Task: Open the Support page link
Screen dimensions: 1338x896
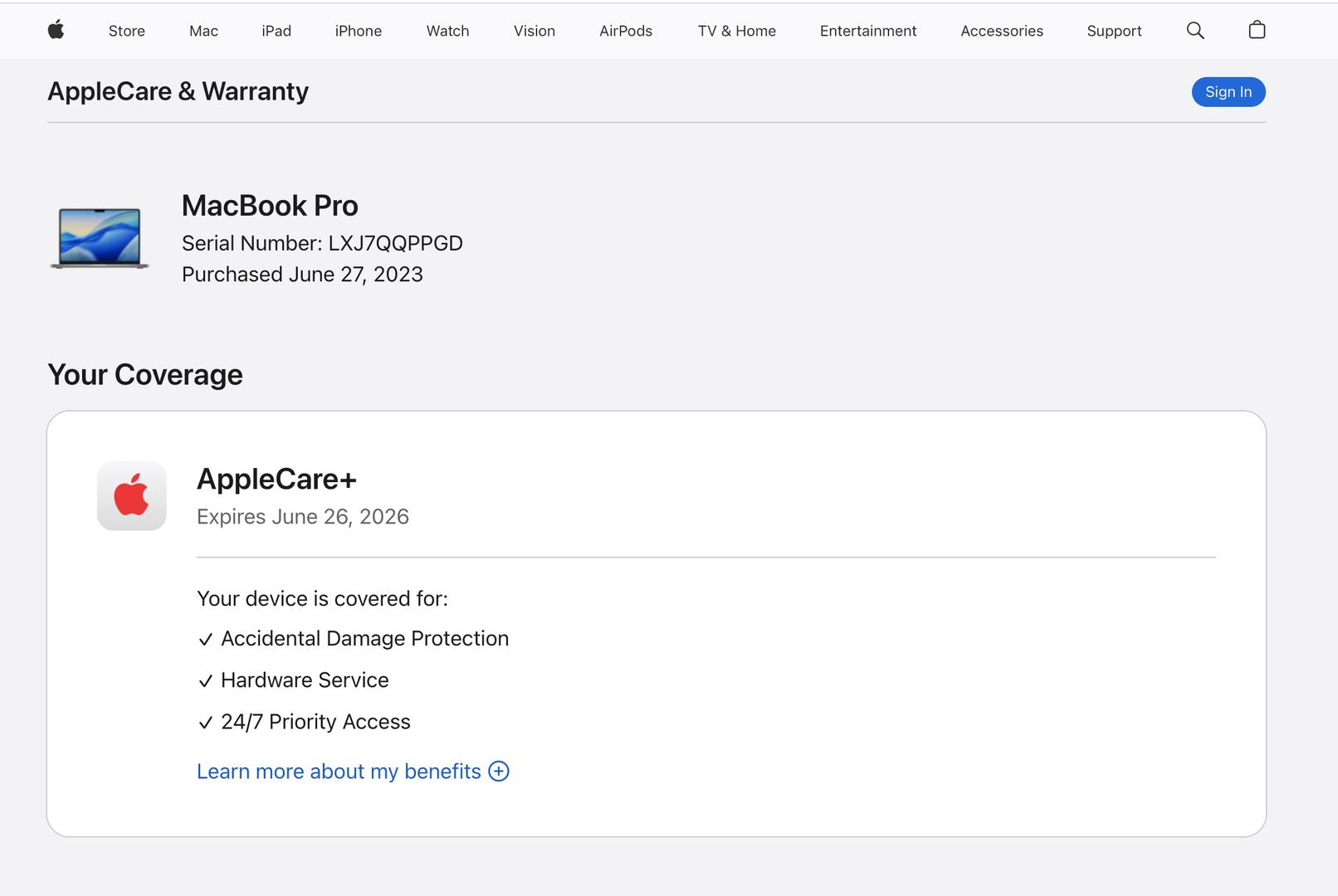Action: coord(1114,31)
